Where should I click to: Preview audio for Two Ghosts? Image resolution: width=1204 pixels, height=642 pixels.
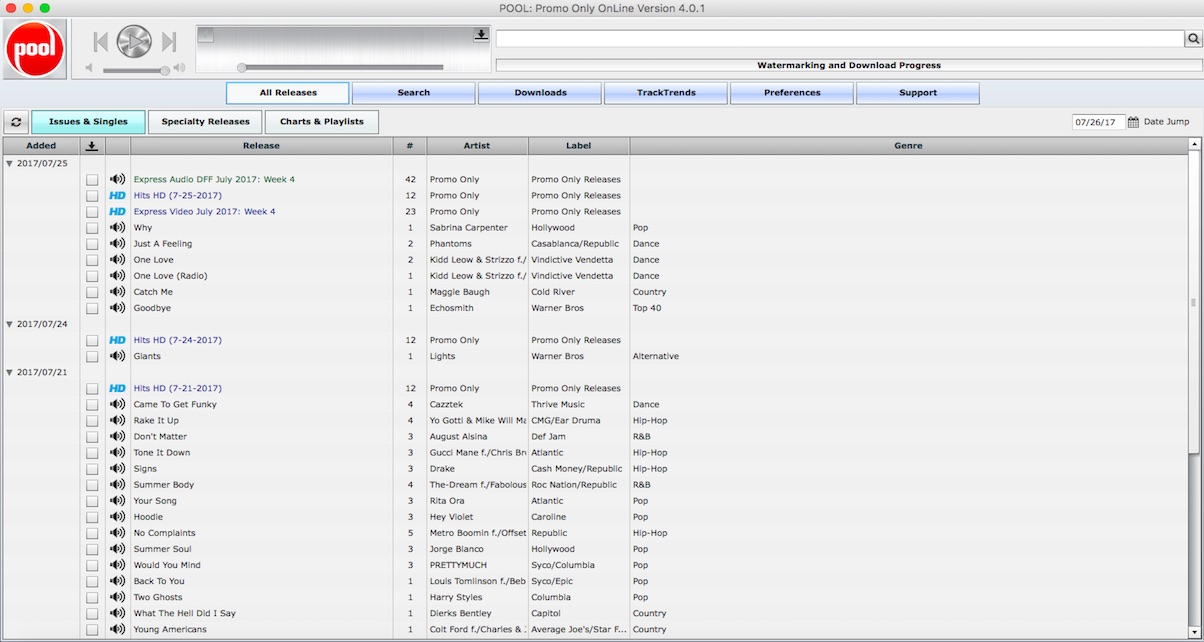tap(117, 597)
